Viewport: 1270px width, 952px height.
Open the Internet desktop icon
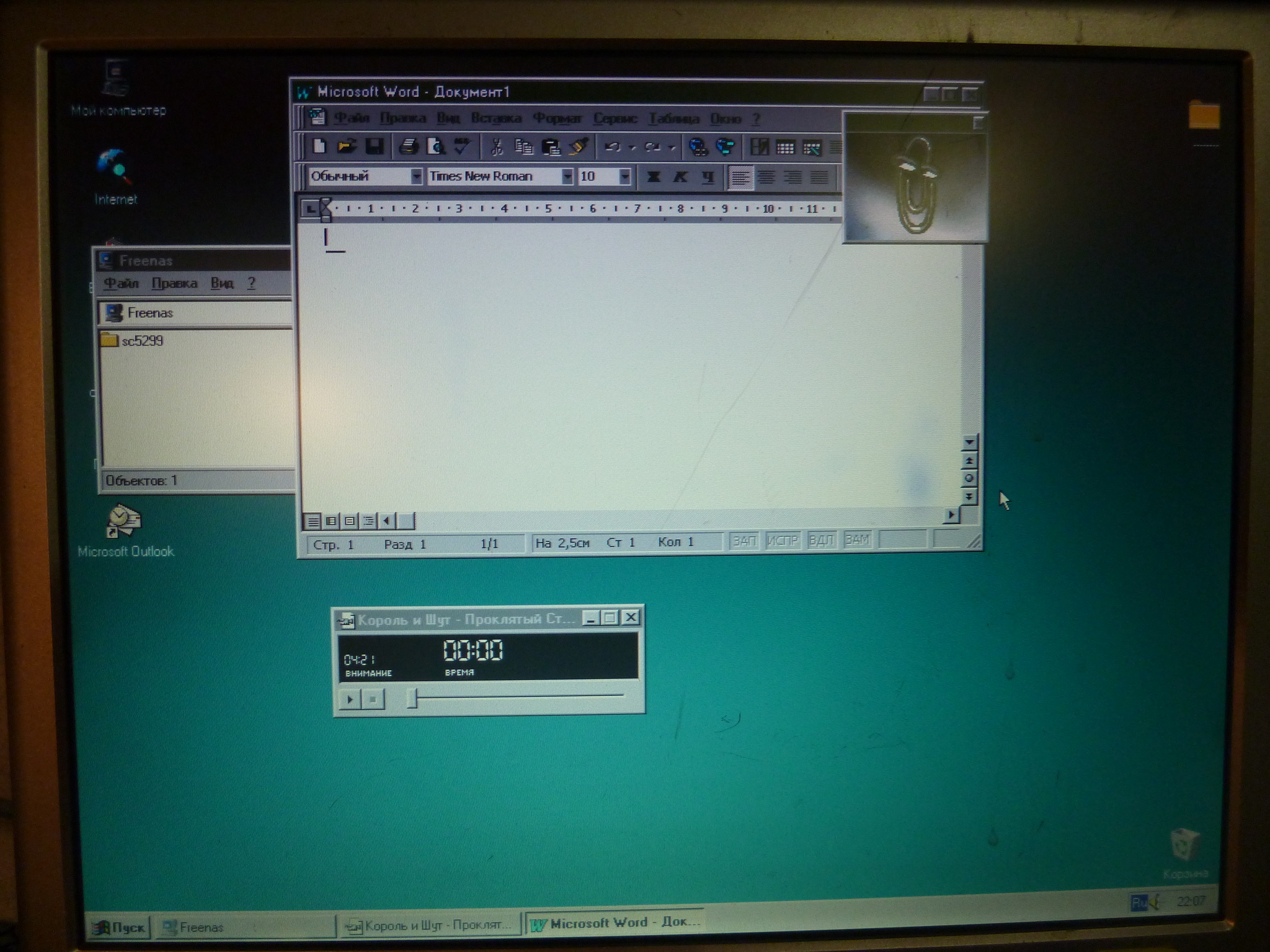pos(115,176)
